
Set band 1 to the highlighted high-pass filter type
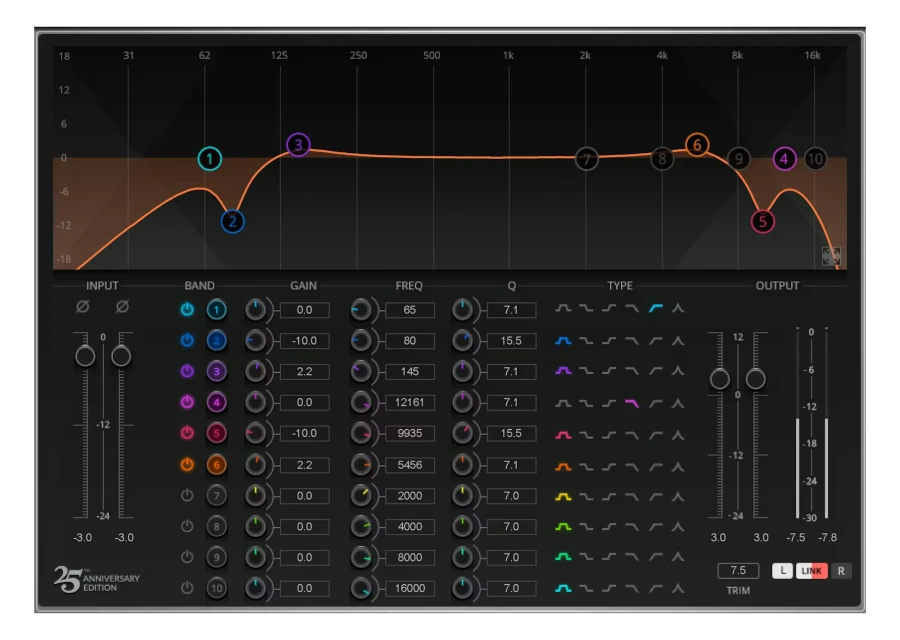tap(655, 309)
